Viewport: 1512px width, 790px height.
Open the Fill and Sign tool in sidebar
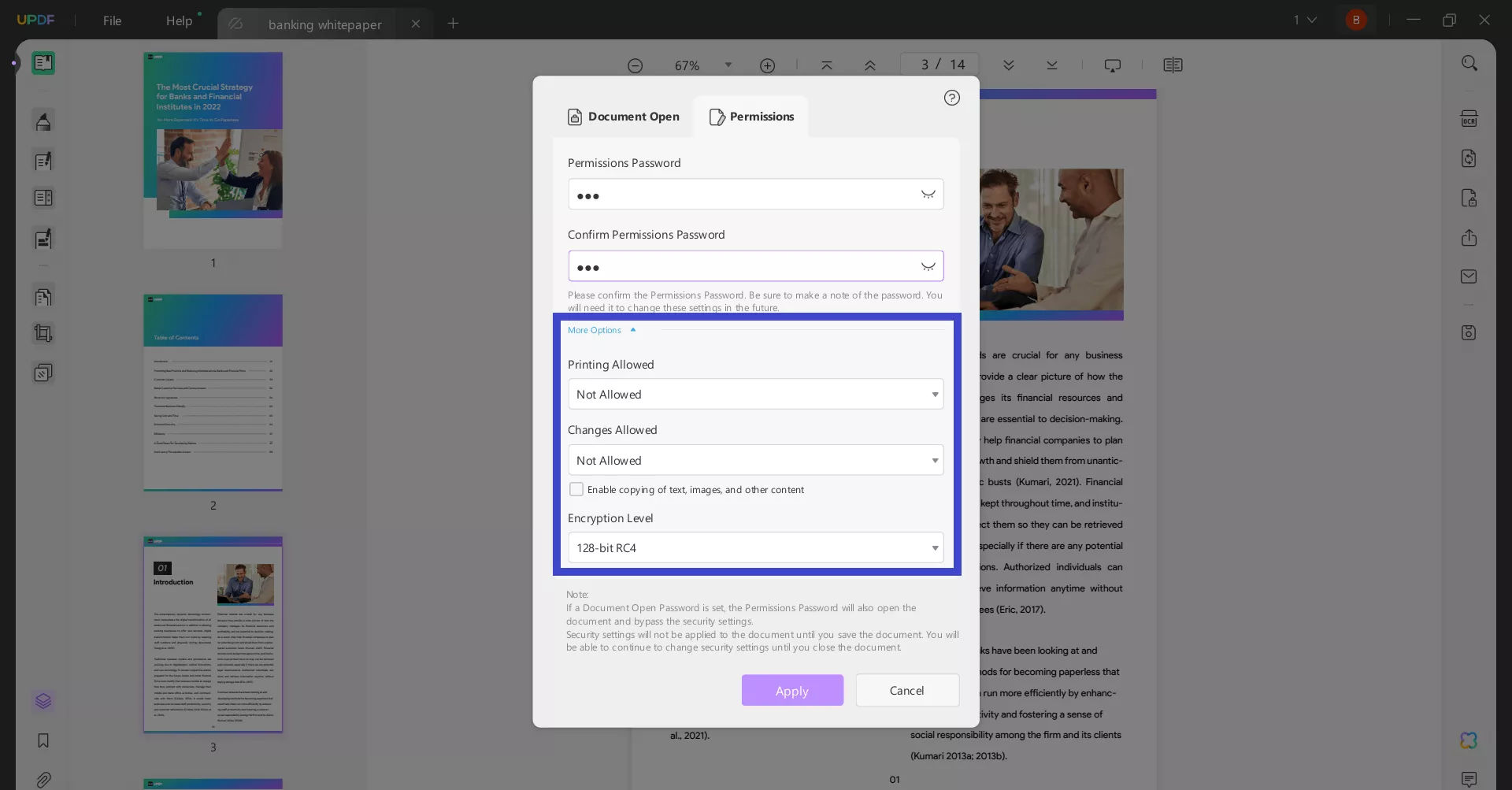pos(43,238)
